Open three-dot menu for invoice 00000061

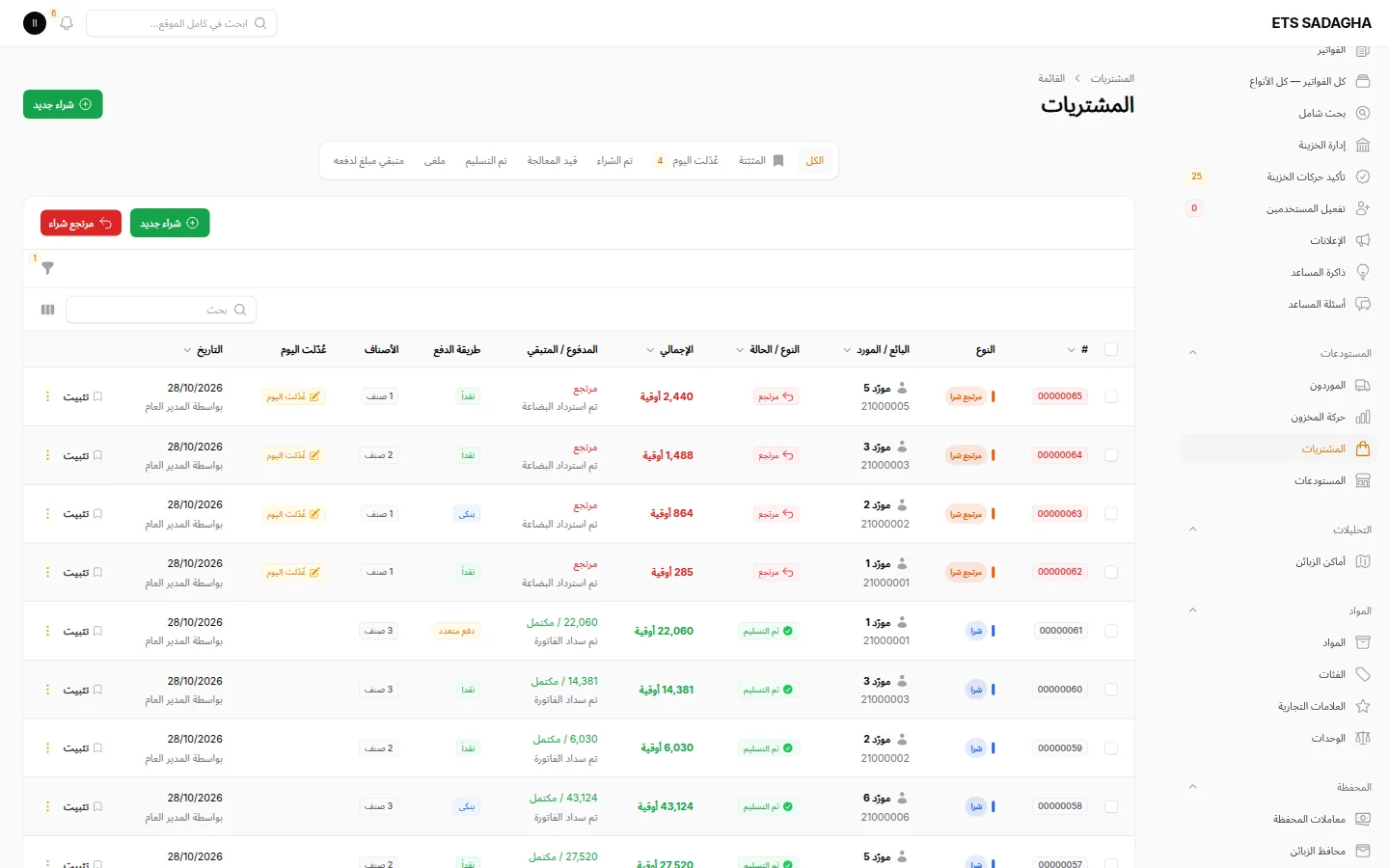tap(47, 631)
